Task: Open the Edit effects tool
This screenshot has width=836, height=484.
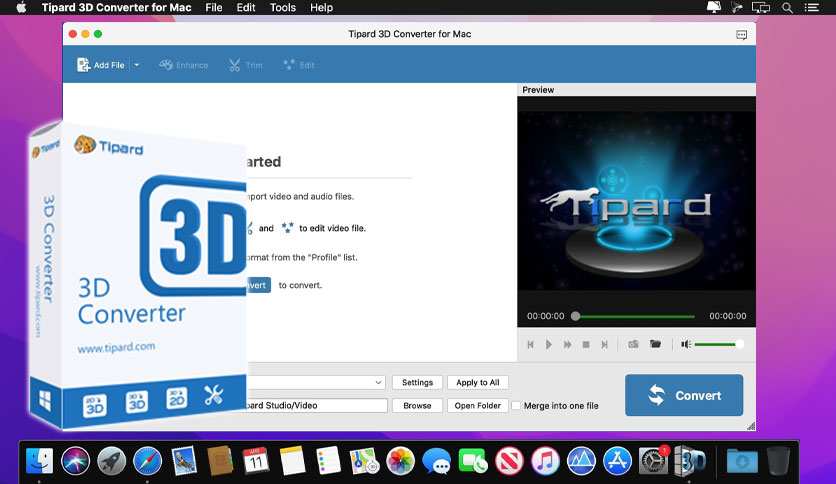Action: click(x=299, y=65)
